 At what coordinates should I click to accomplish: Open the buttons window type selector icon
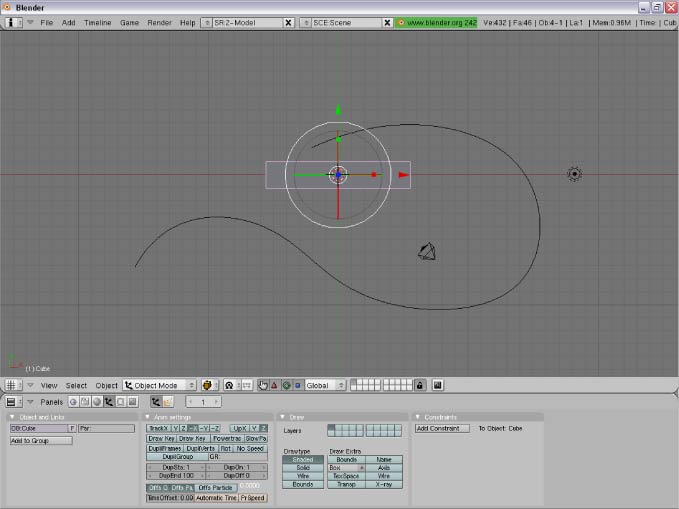pos(13,402)
